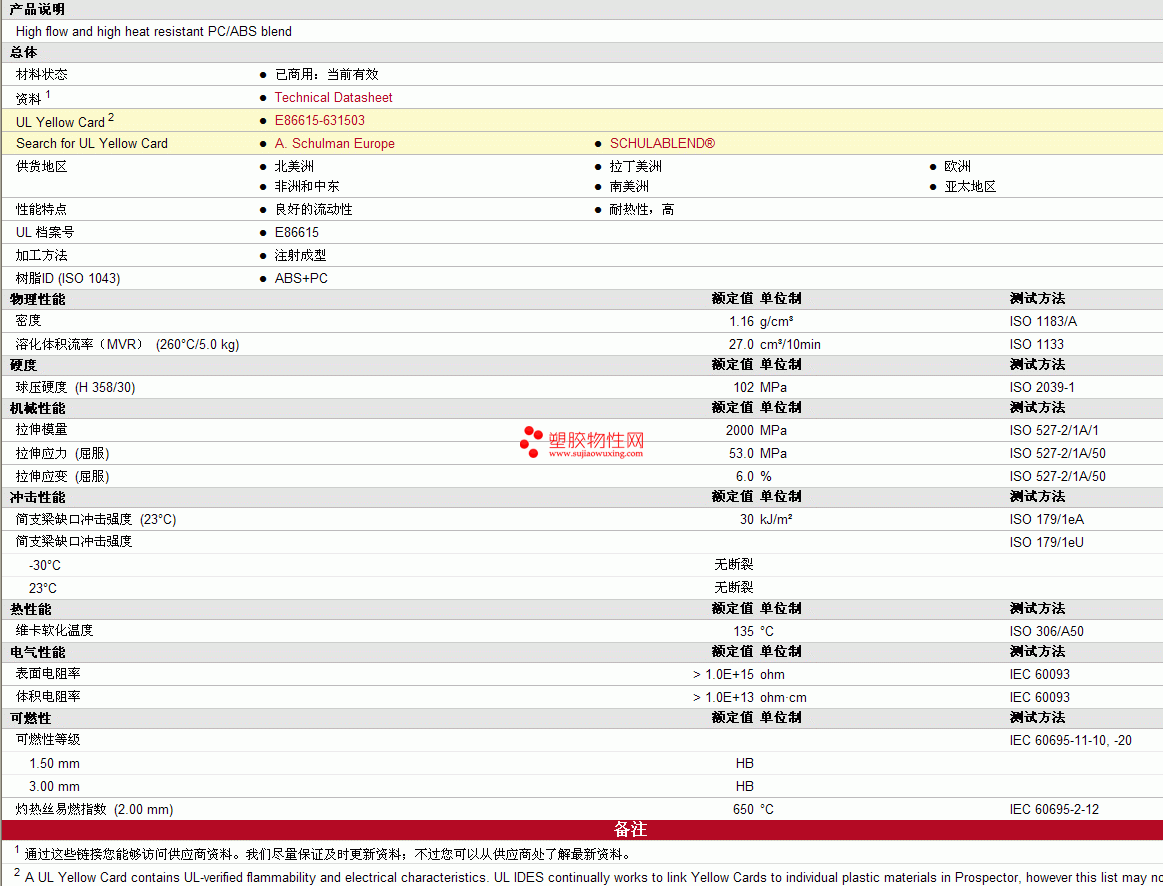Click the 'ISO 527-2/1A/1' test method

[x=1054, y=430]
